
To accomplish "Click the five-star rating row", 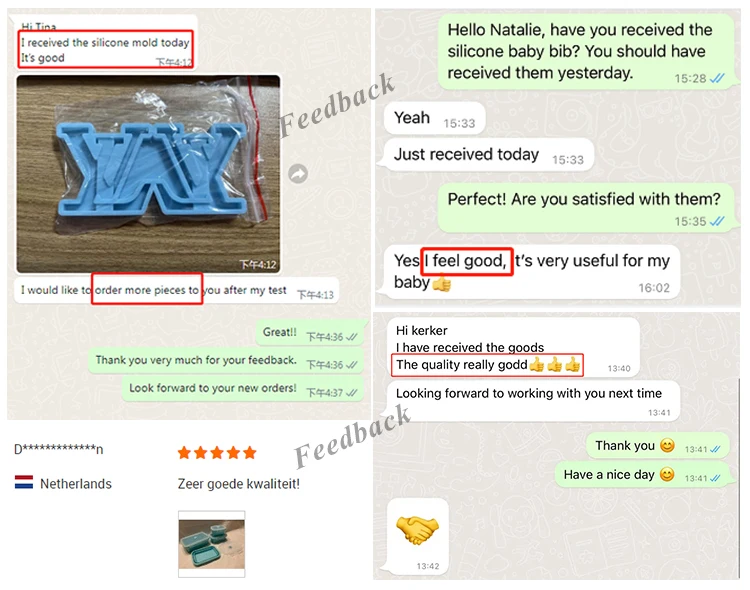I will point(217,452).
